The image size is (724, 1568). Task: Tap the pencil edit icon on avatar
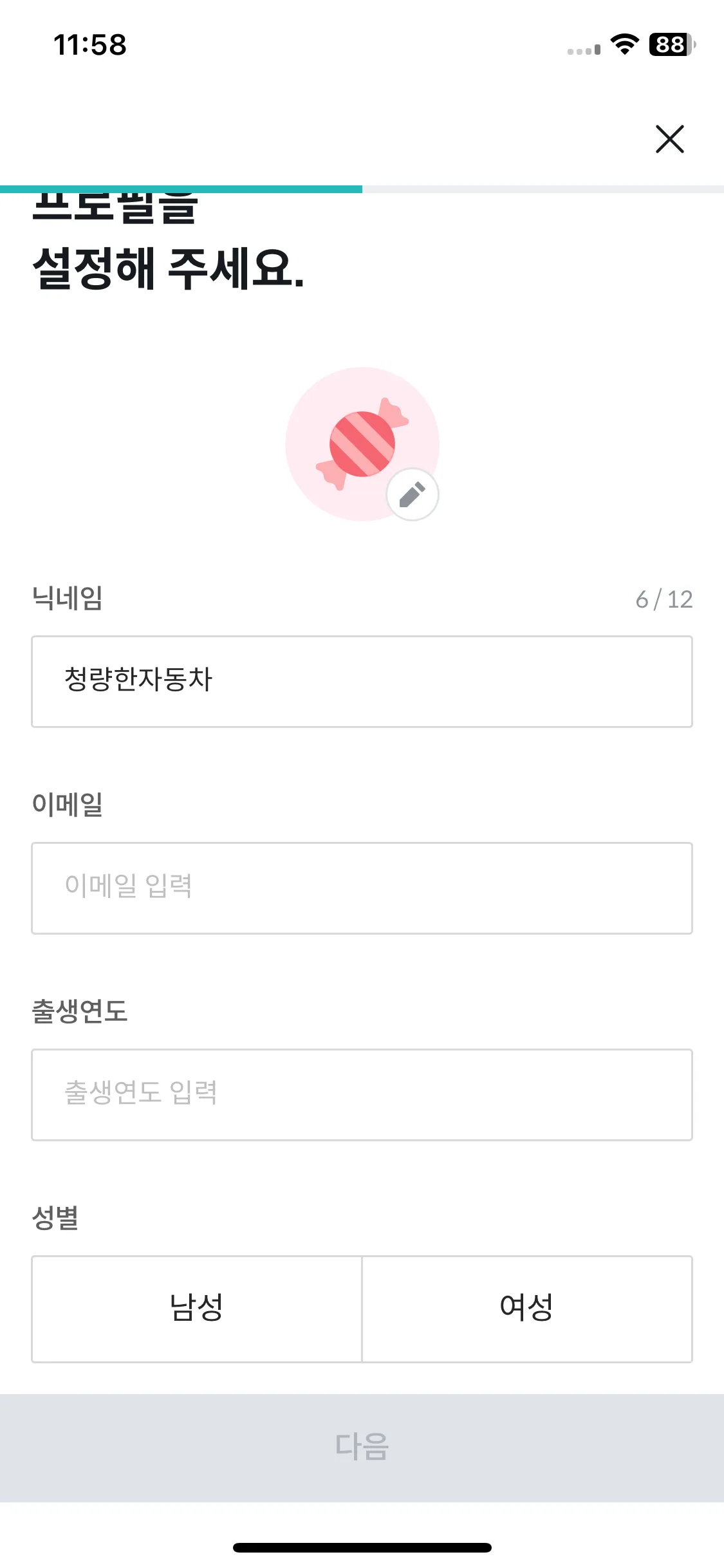[413, 494]
